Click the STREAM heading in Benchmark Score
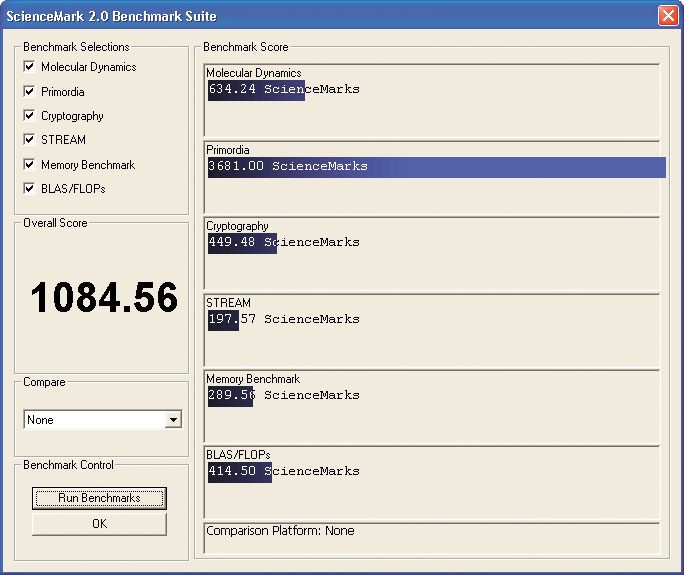This screenshot has height=575, width=684. (228, 303)
